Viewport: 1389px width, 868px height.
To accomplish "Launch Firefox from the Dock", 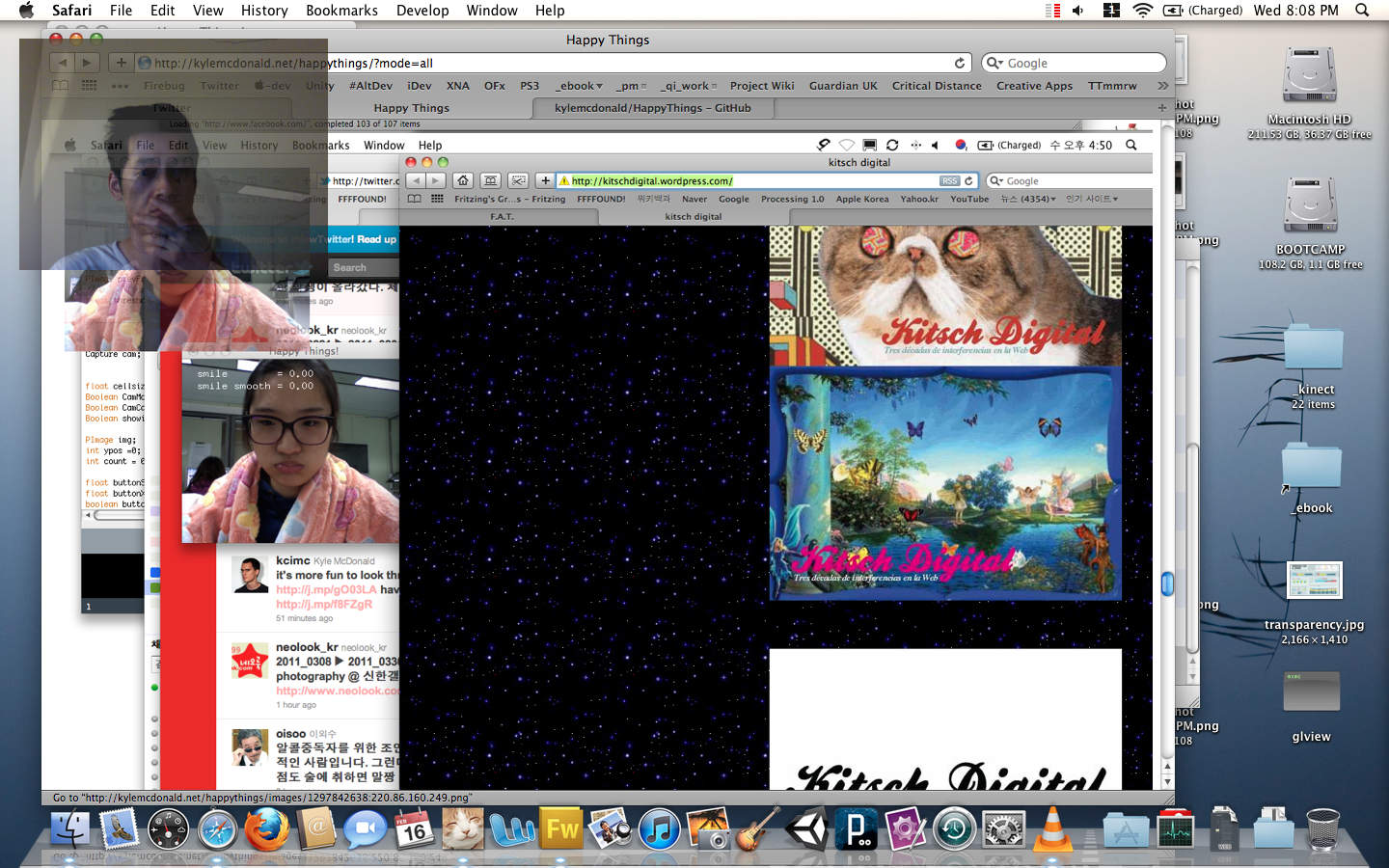I will tap(266, 829).
